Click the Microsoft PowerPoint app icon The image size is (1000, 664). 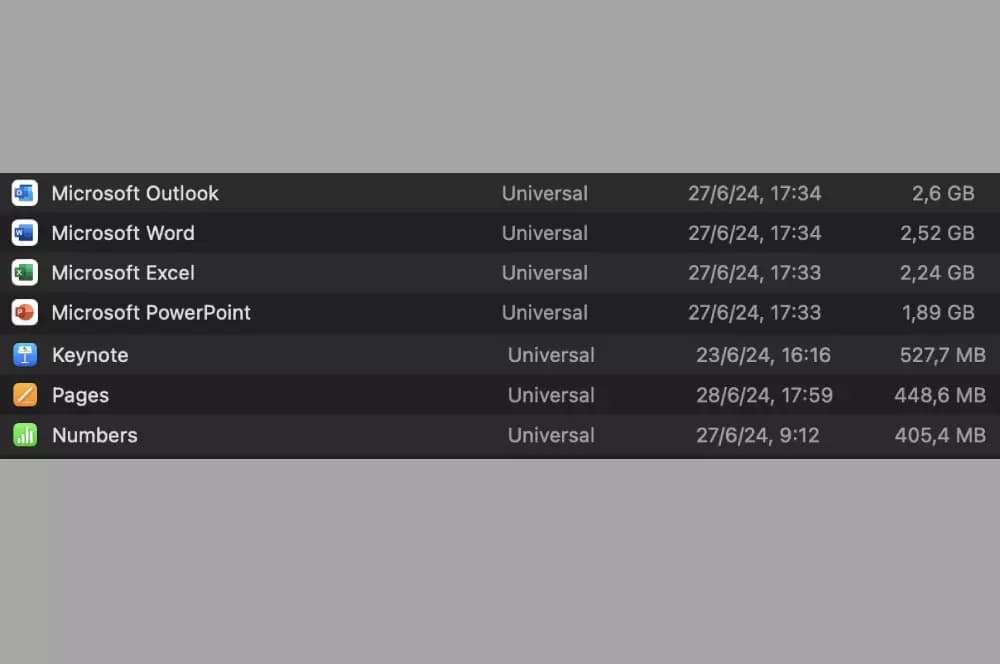pos(24,313)
